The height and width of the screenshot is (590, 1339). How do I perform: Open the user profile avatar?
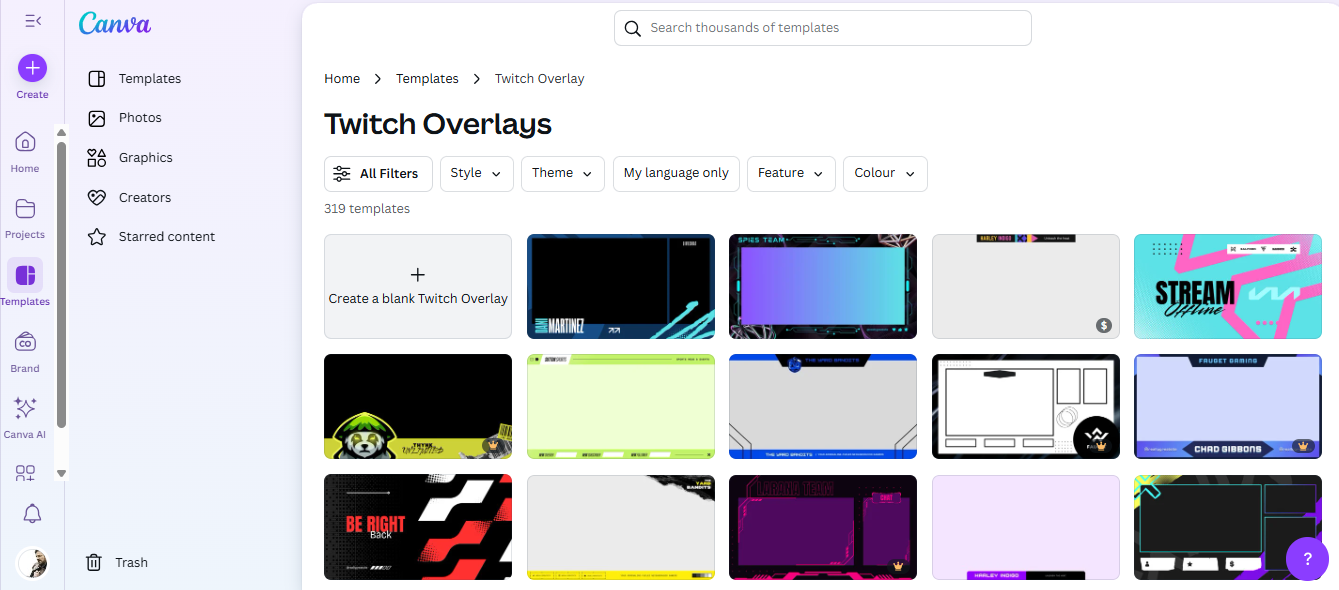(x=32, y=563)
